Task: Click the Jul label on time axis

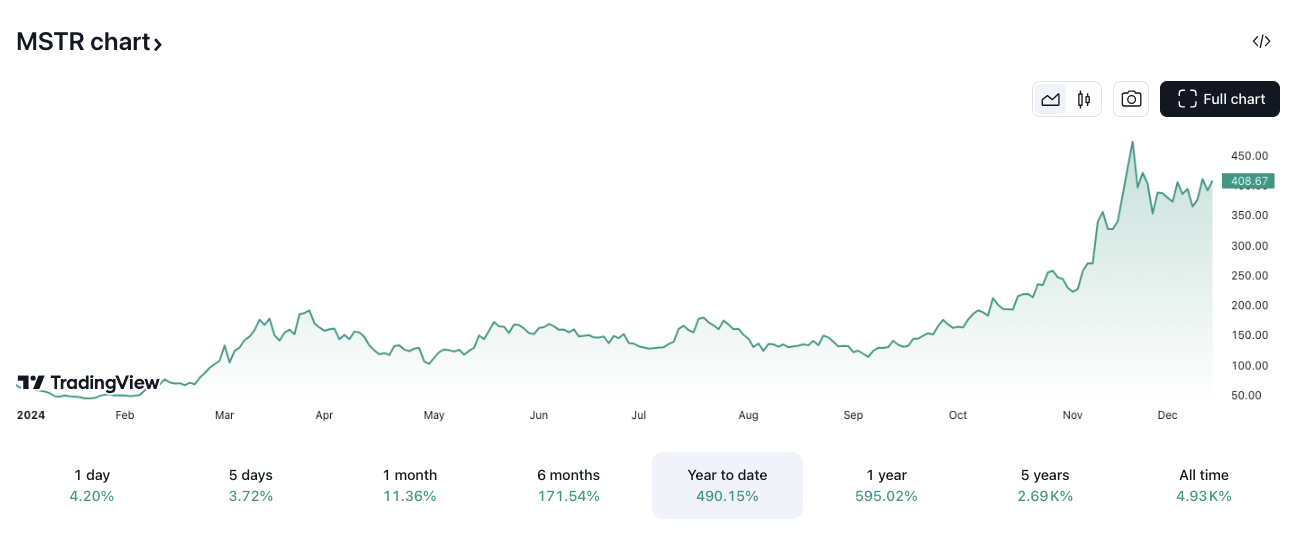Action: [x=640, y=415]
